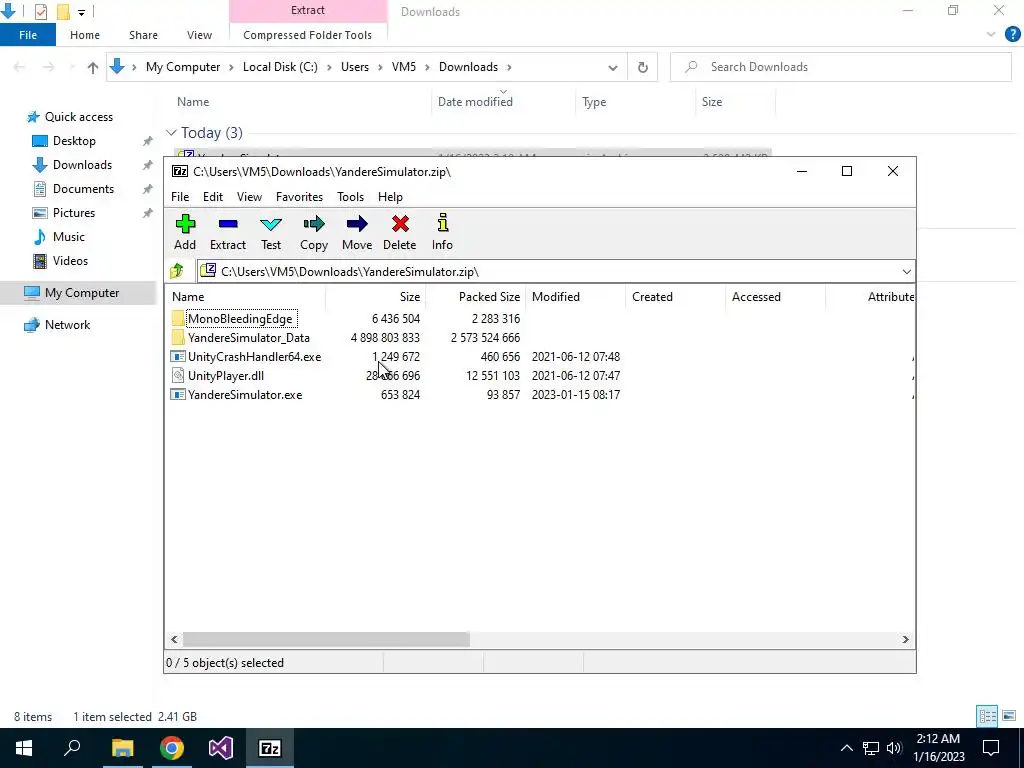Expand chevron after My Computer in breadcrumb
The width and height of the screenshot is (1024, 768).
(x=231, y=67)
